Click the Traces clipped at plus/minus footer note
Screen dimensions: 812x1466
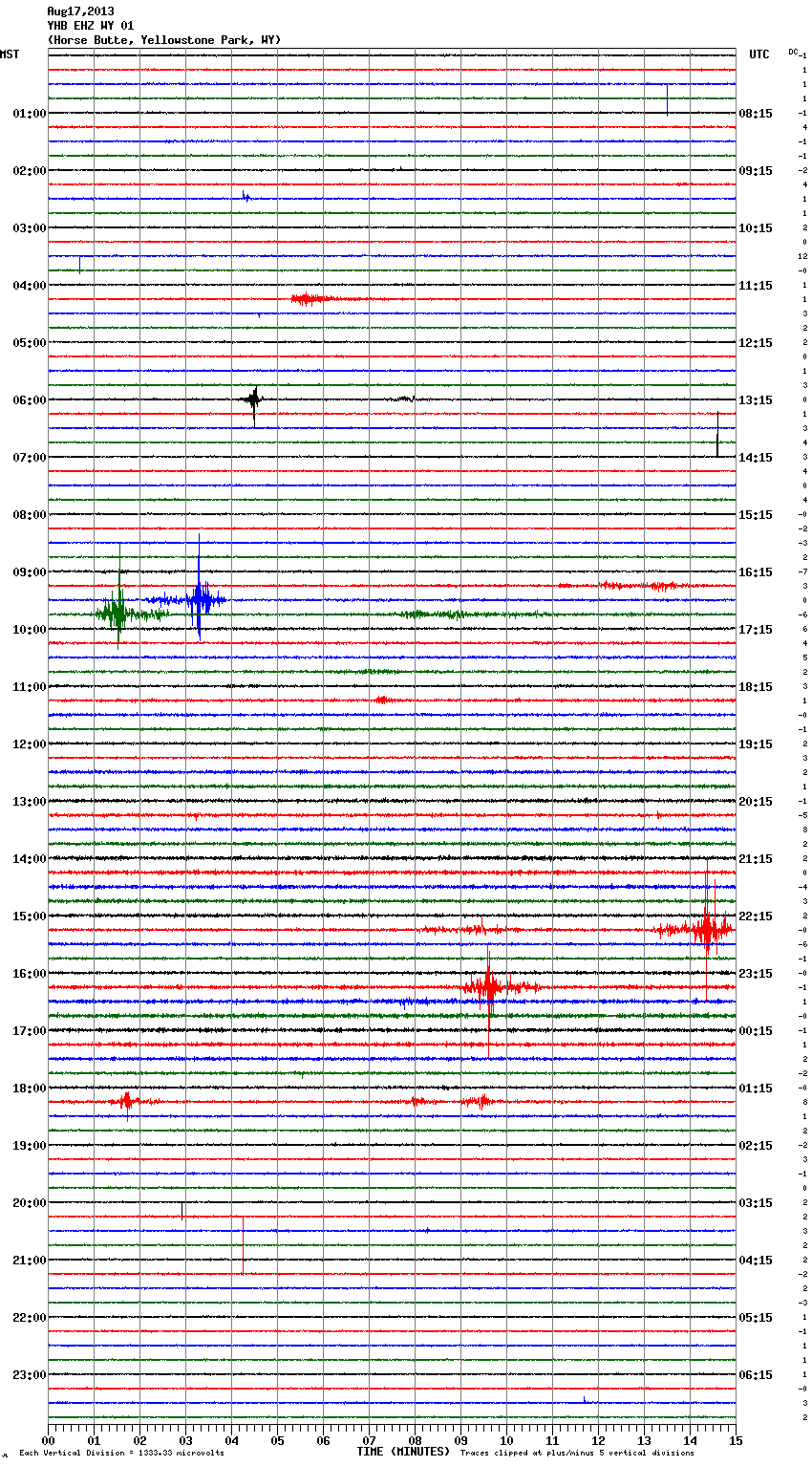[577, 1453]
